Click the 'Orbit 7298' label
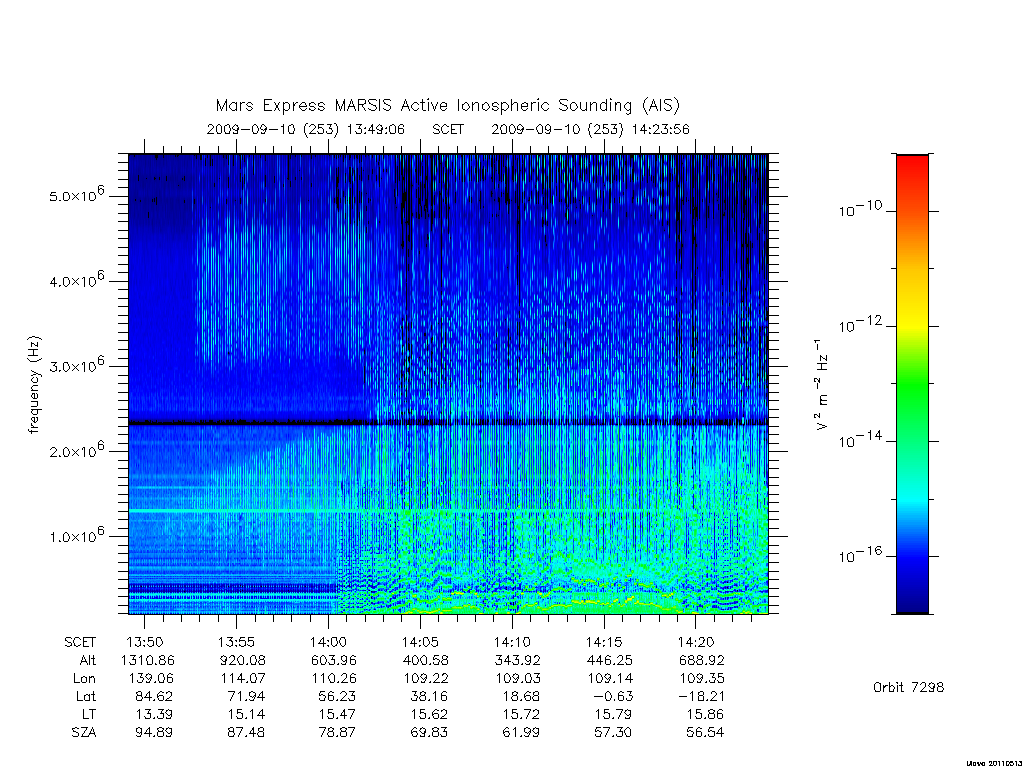Screen dimensions: 1024x768 click(908, 687)
